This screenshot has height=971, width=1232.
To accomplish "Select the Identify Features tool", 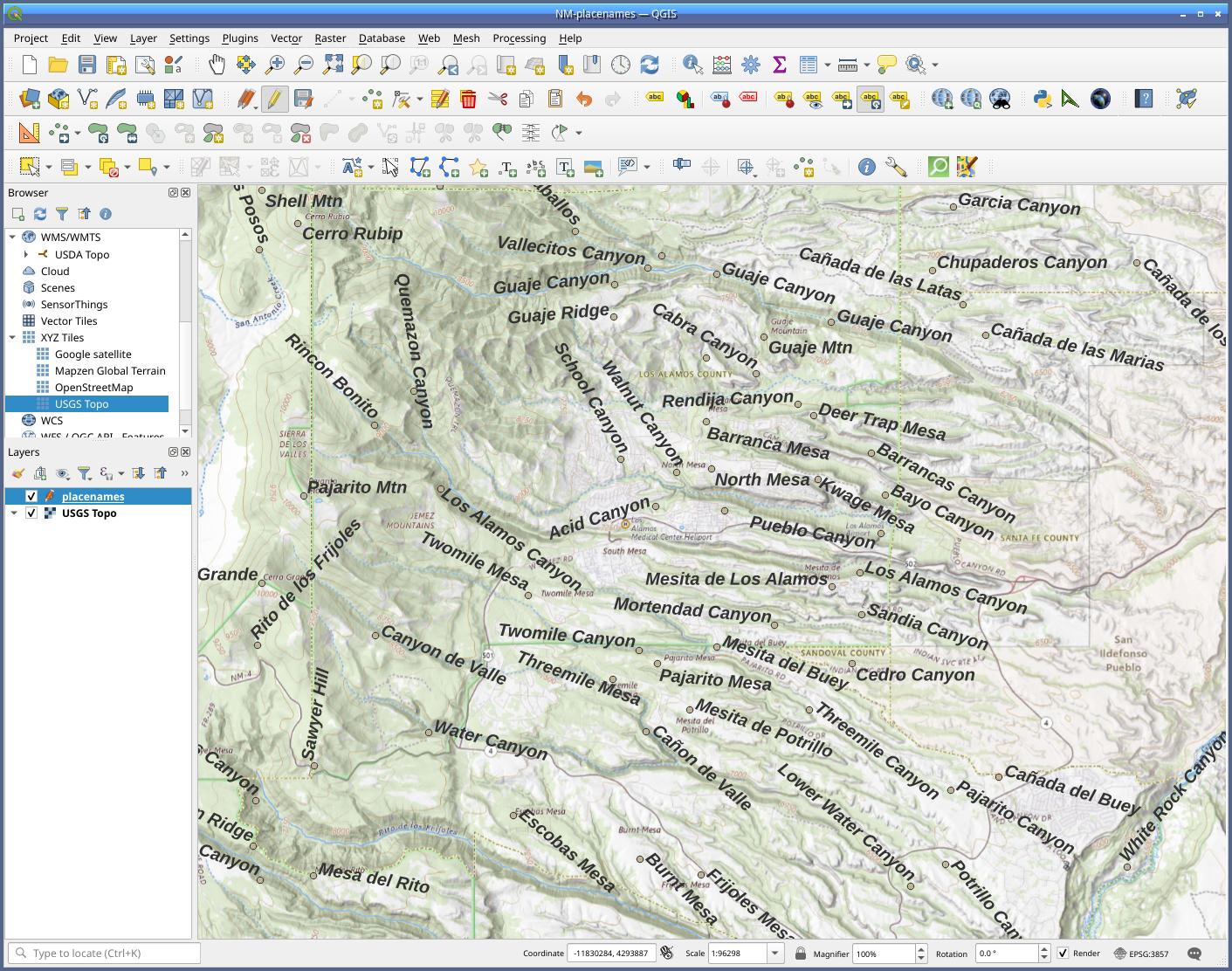I will 692,65.
